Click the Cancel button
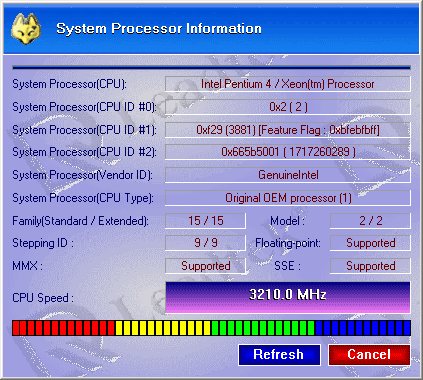Viewport: 423px width, 380px height. 369,355
